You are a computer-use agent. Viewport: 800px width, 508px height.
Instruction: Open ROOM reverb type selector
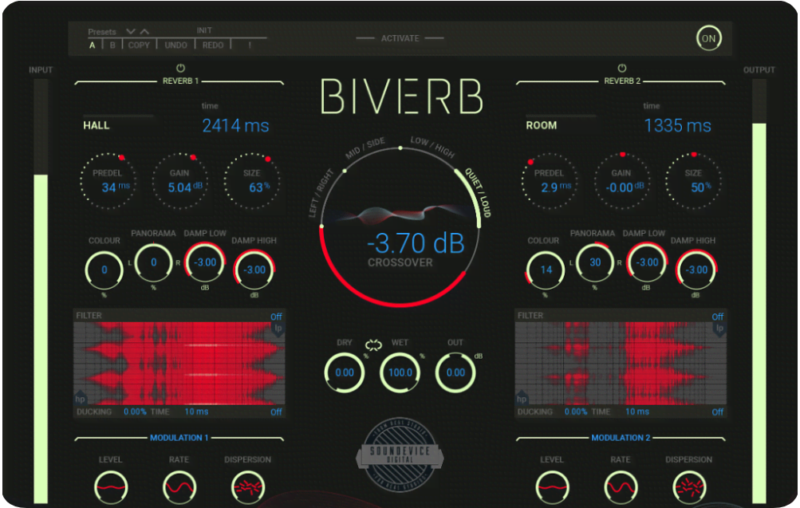[541, 125]
